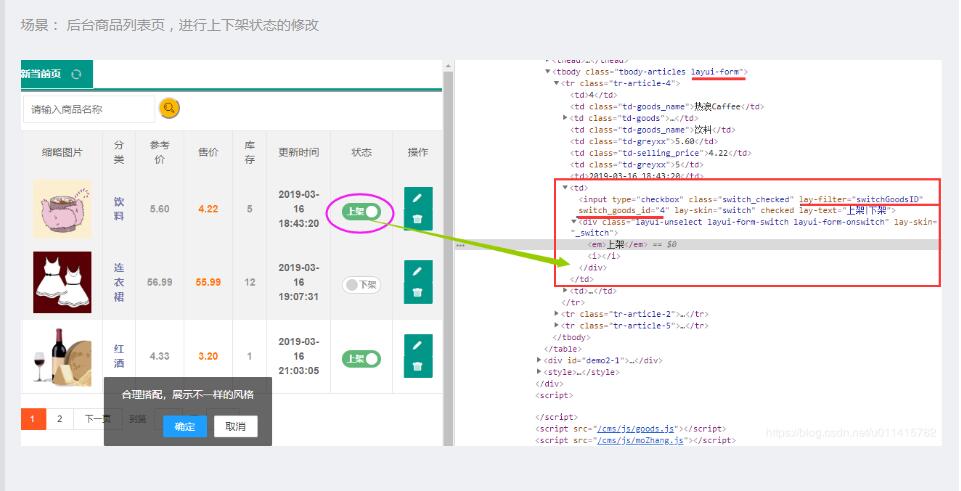This screenshot has height=491, width=961.
Task: Click the 售价 column header
Action: pos(208,152)
